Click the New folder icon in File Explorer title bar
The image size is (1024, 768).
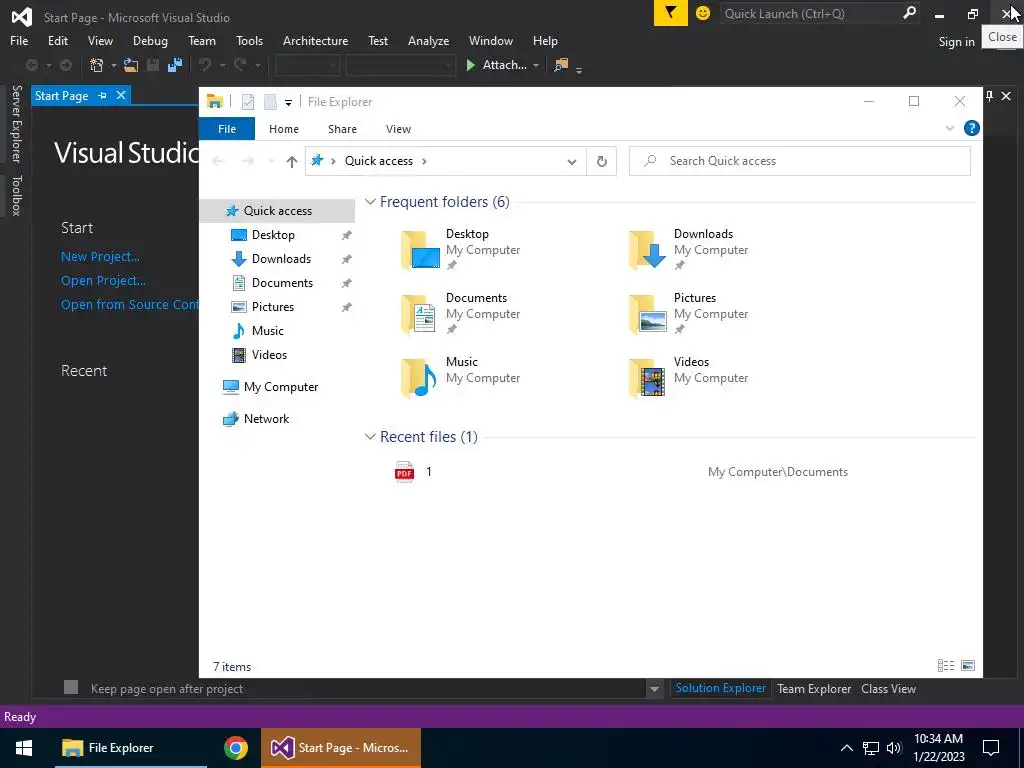[270, 102]
